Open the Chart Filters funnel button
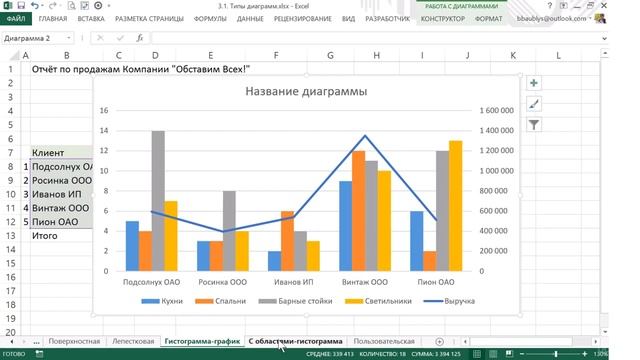The width and height of the screenshot is (640, 360). [534, 125]
